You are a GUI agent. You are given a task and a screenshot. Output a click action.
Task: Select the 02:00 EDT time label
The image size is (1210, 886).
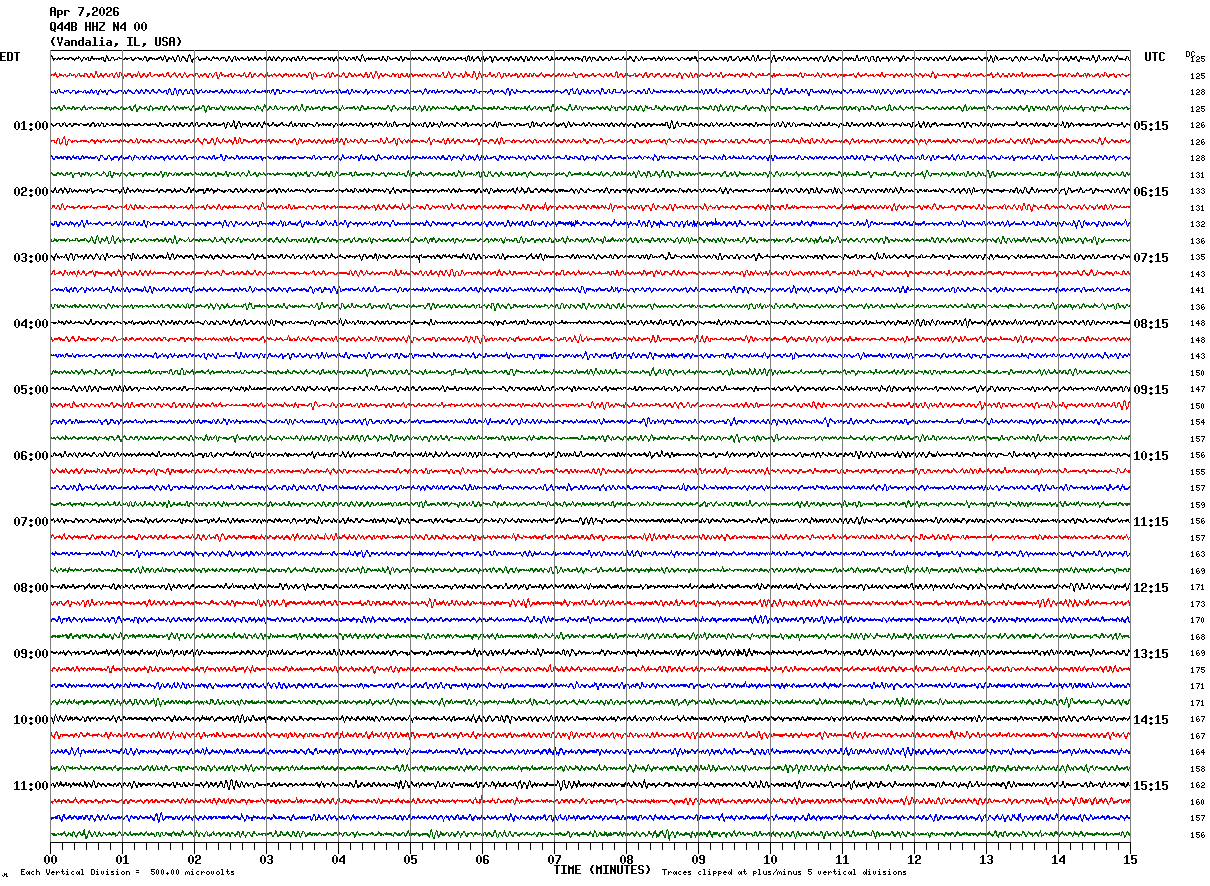point(31,192)
